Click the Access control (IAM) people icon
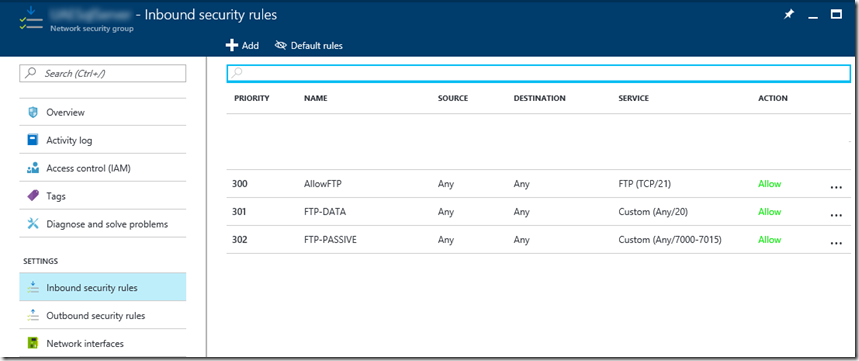This screenshot has width=859, height=361. point(32,168)
